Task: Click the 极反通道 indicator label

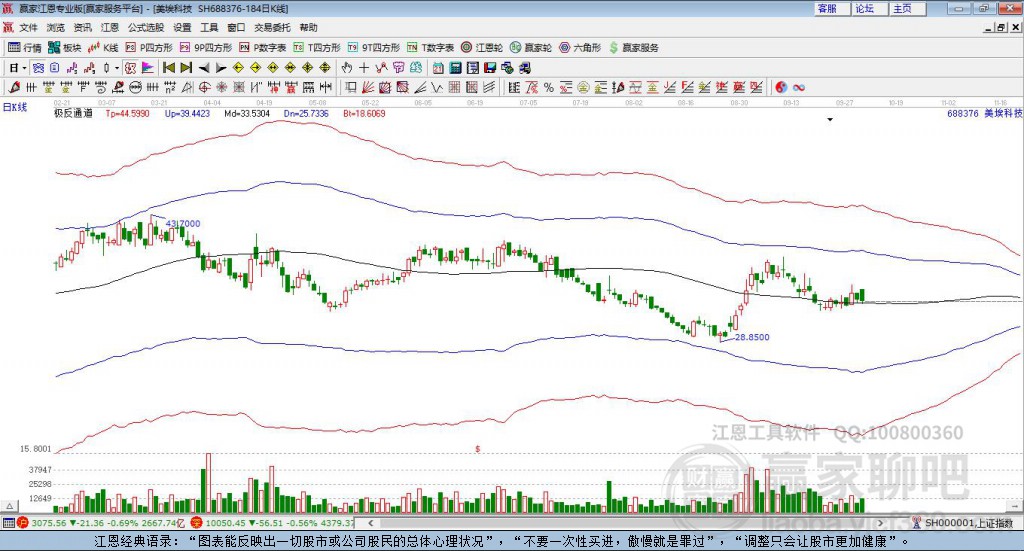Action: (x=73, y=114)
